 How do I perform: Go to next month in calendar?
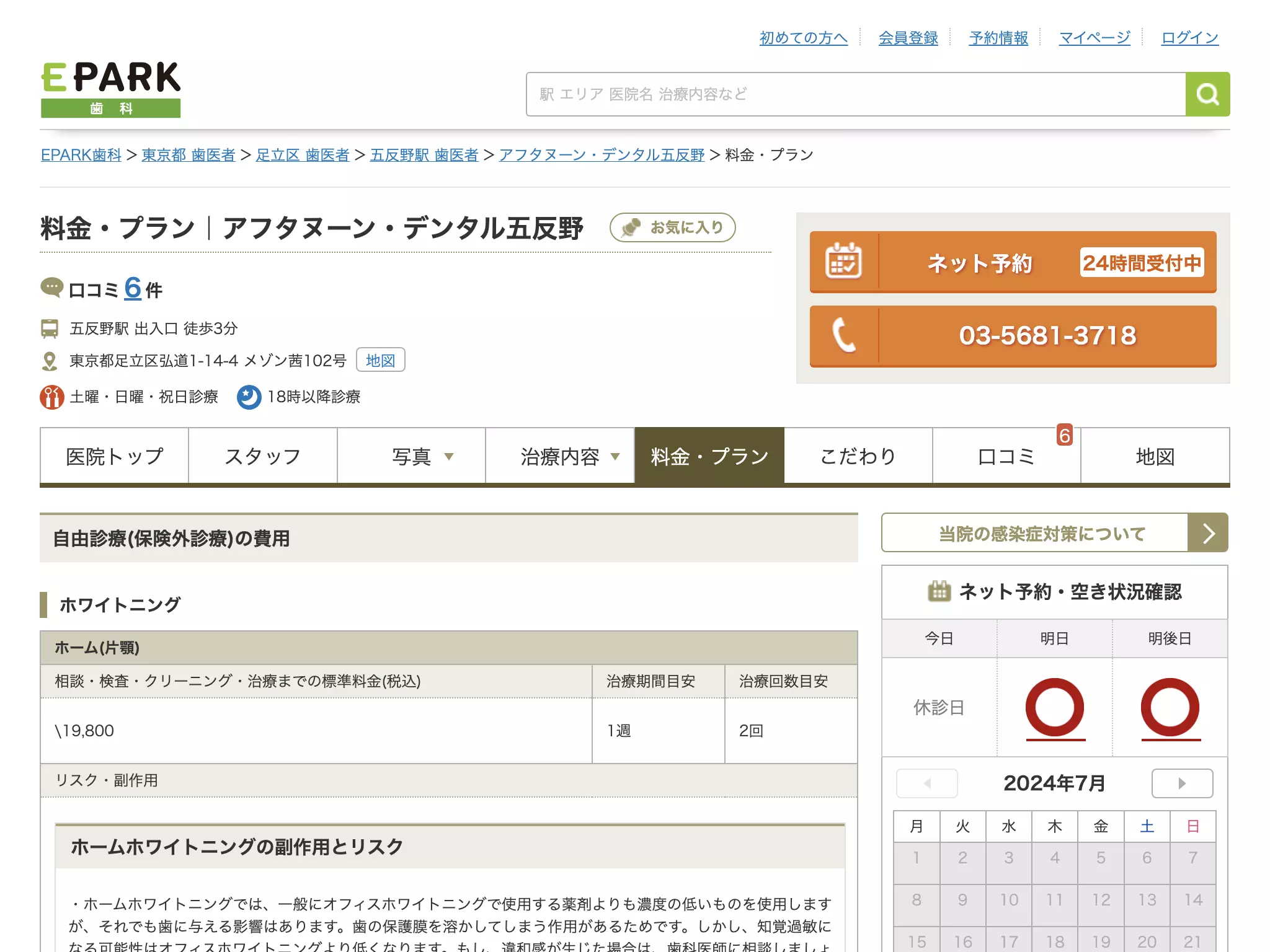(1182, 783)
